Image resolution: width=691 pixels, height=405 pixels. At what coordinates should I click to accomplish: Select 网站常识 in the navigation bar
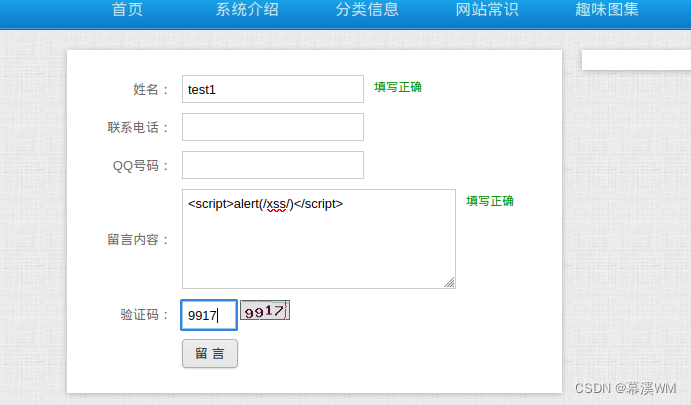tap(487, 9)
